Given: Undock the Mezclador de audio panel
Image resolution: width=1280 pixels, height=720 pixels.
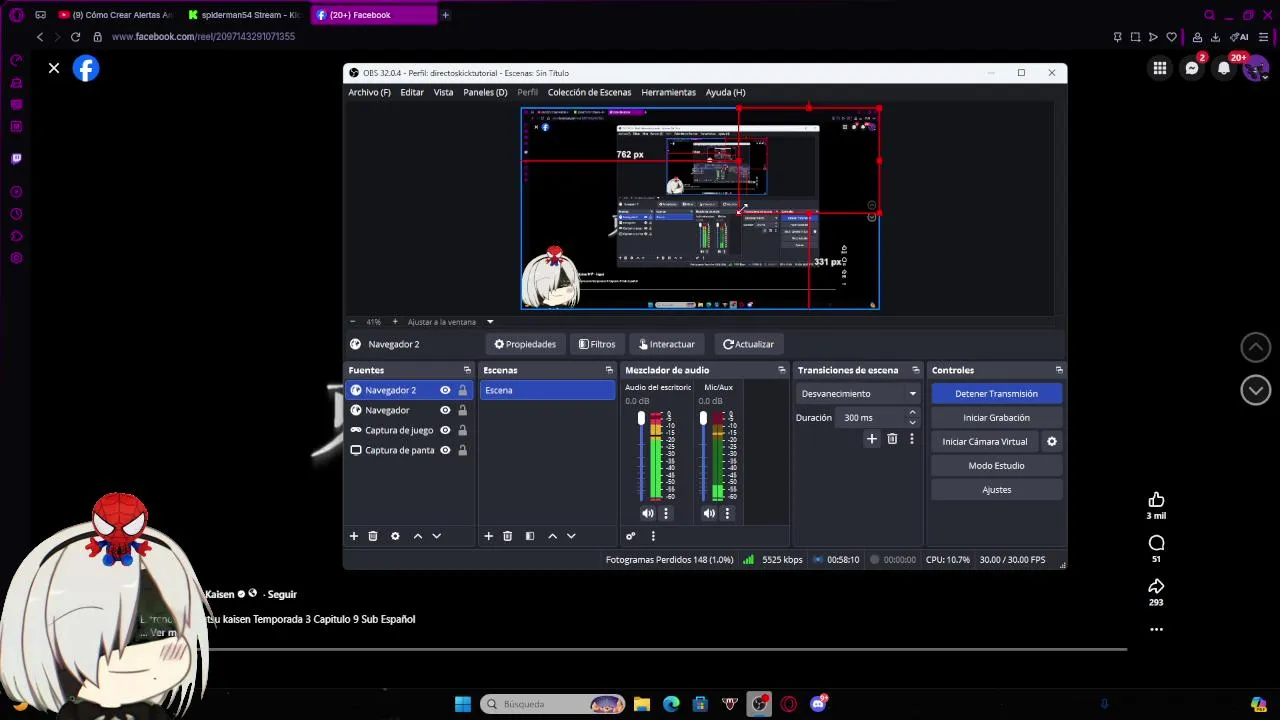Looking at the screenshot, I should pyautogui.click(x=782, y=370).
